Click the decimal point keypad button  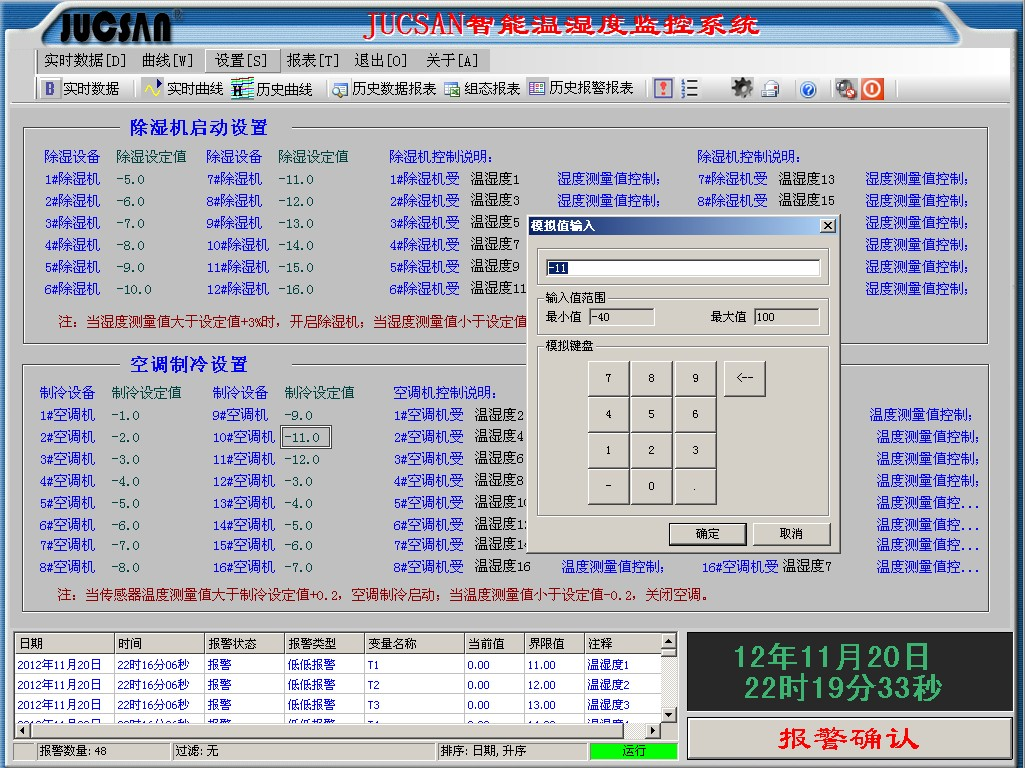pos(695,486)
